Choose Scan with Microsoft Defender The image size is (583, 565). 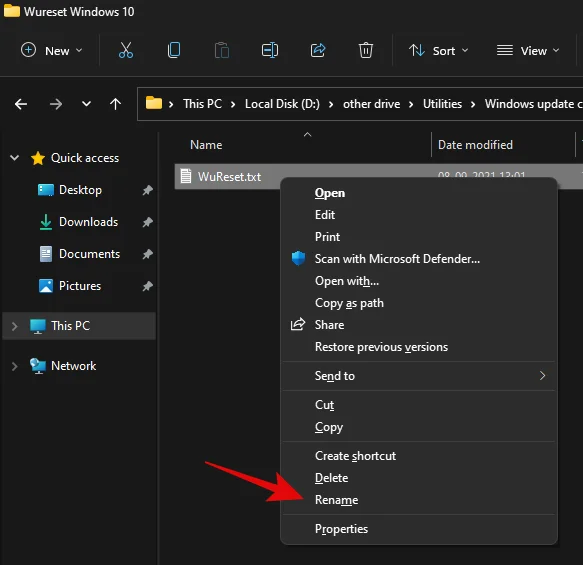(x=418, y=259)
